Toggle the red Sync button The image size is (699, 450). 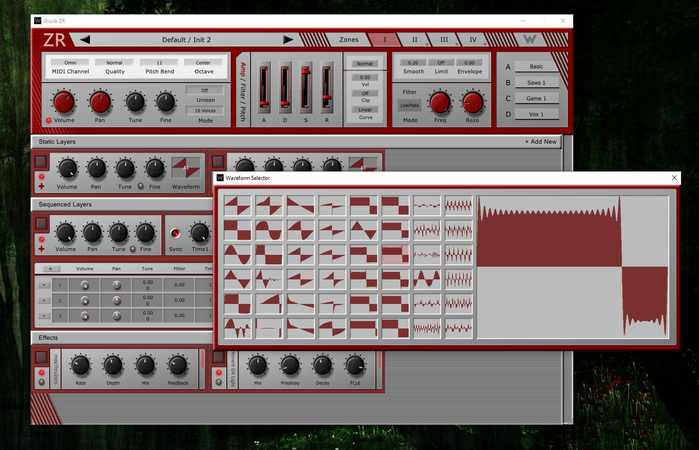click(x=176, y=234)
